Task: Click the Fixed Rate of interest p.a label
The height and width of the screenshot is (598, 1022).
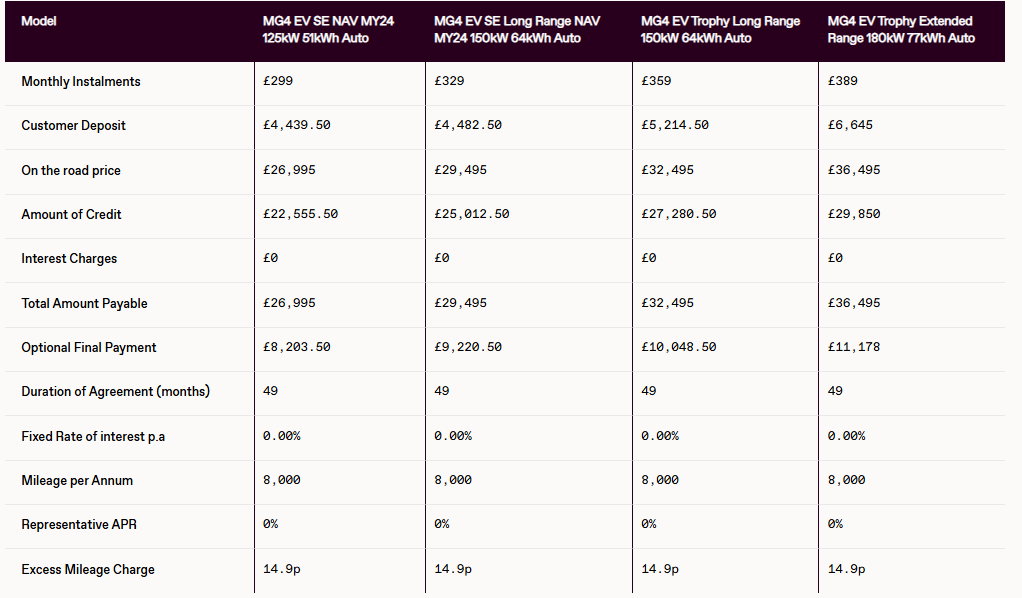Action: (x=93, y=436)
